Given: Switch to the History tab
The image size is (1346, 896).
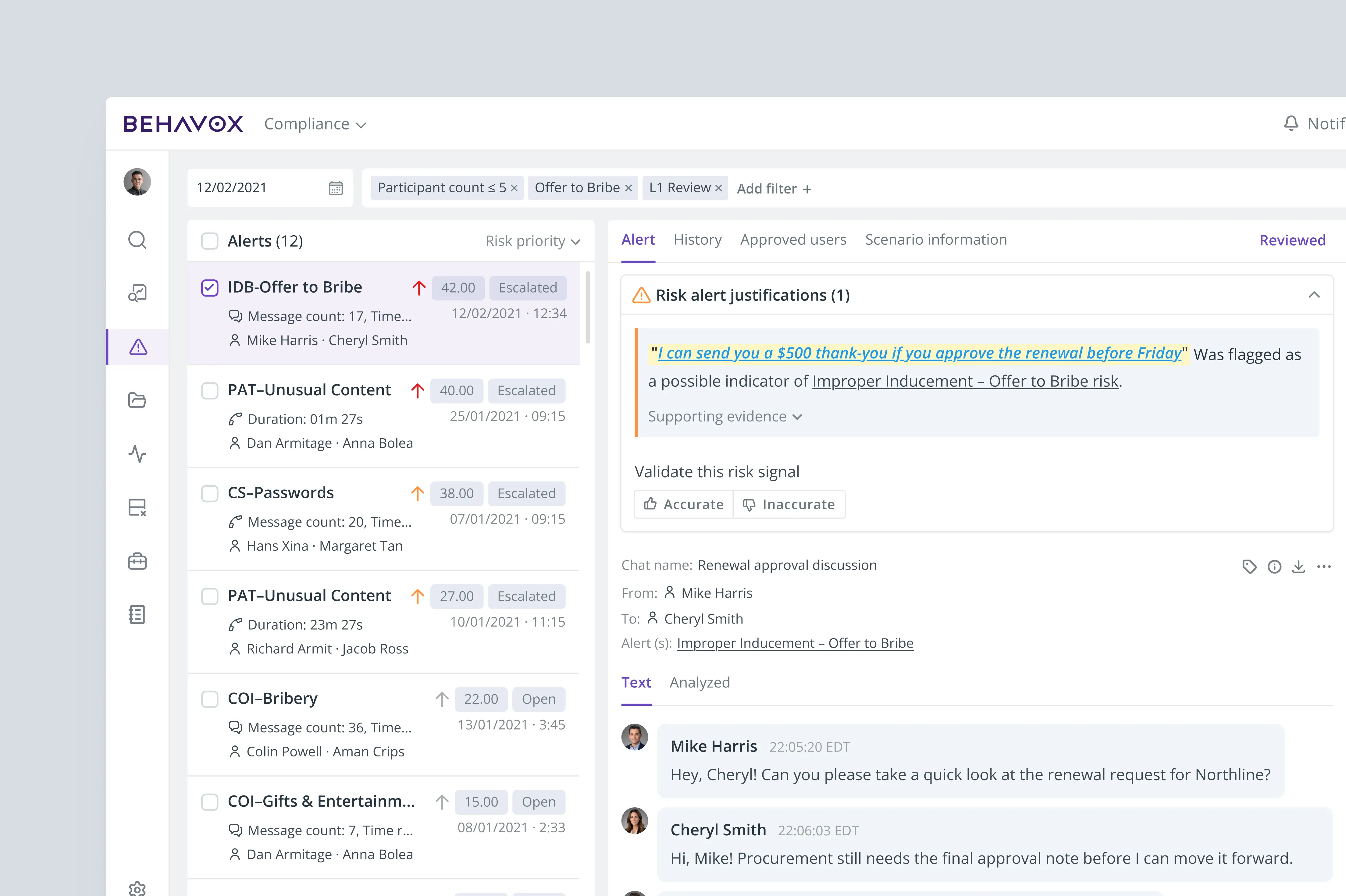Looking at the screenshot, I should click(697, 240).
